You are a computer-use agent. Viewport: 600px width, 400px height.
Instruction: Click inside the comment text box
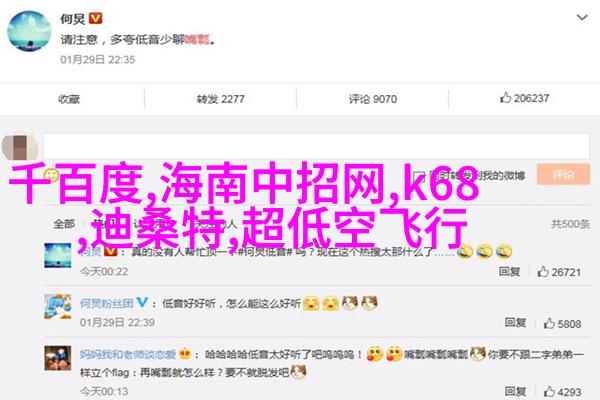pos(316,146)
